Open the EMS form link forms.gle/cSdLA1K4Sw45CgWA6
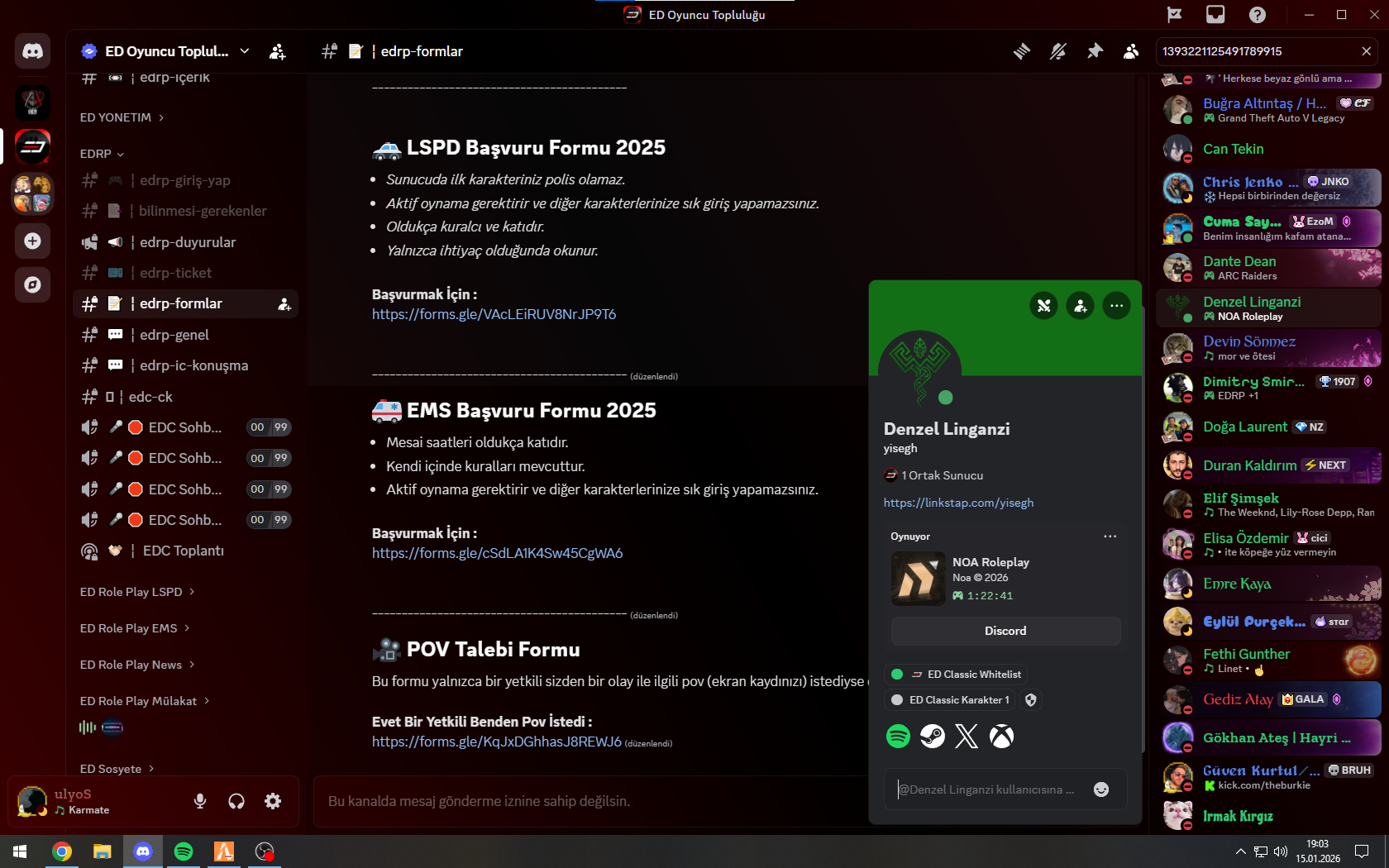Screen dimensions: 1389x868 (x=497, y=553)
